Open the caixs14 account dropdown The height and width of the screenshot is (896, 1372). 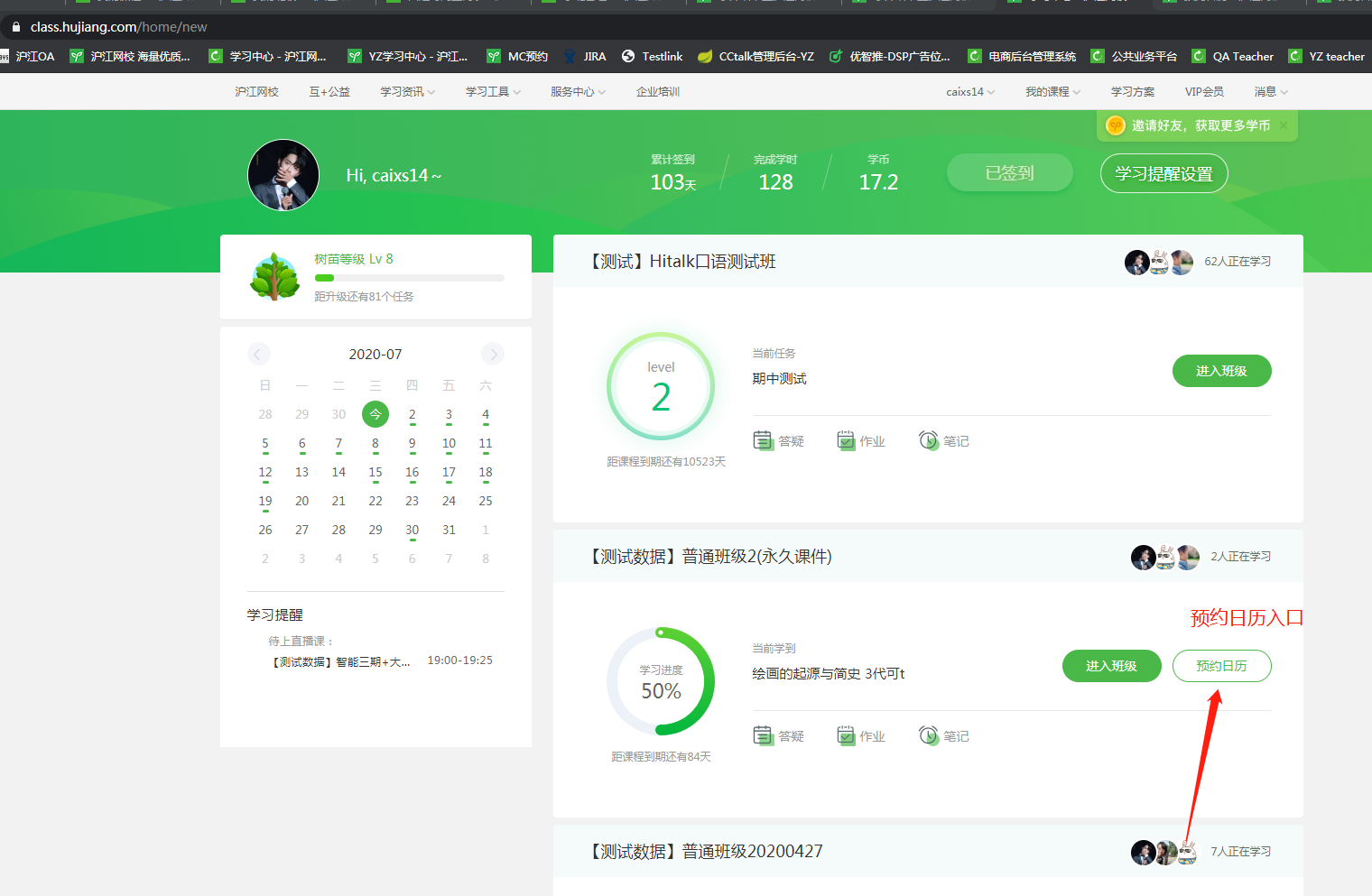[970, 92]
